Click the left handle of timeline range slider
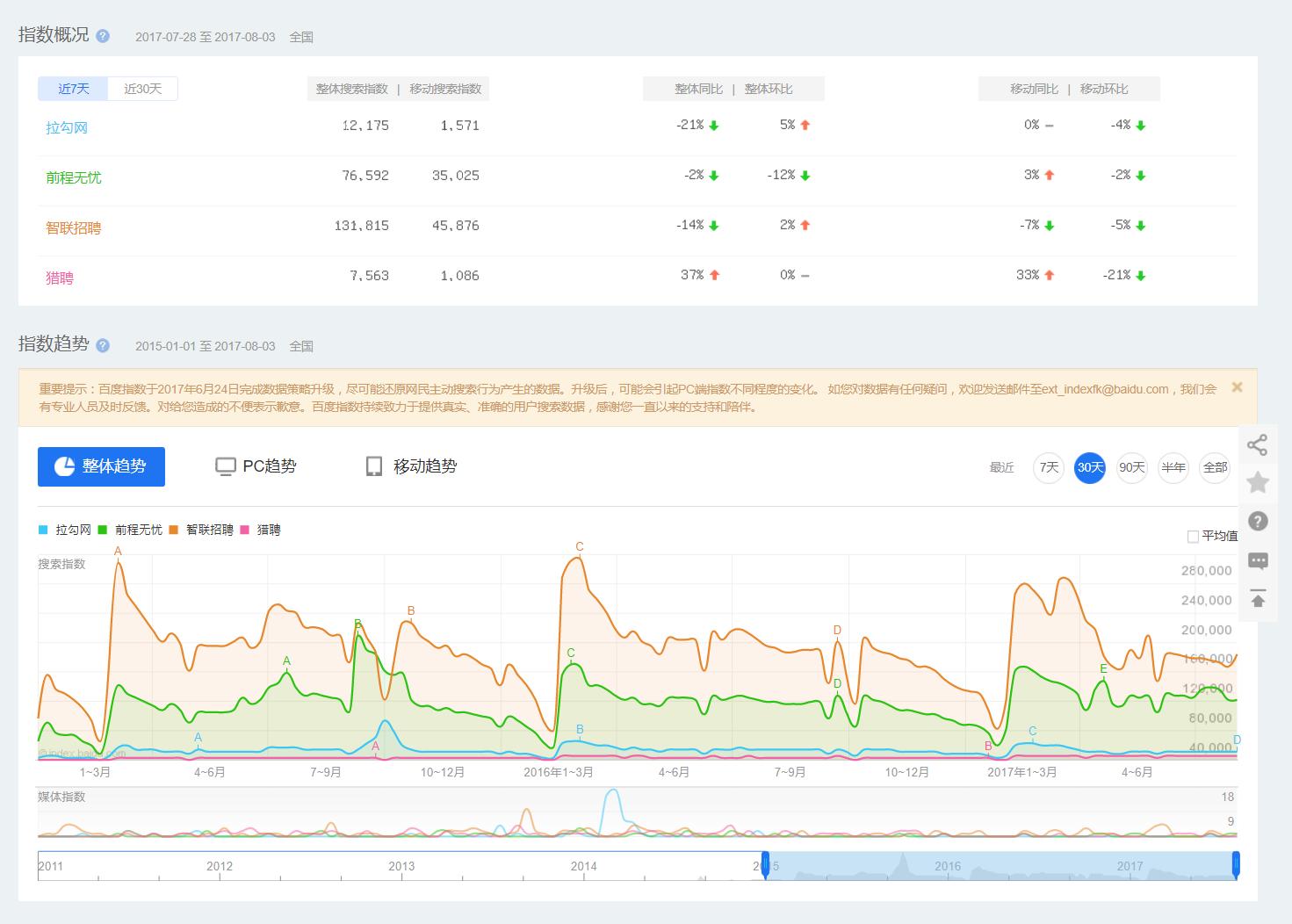The image size is (1292, 924). click(x=765, y=864)
